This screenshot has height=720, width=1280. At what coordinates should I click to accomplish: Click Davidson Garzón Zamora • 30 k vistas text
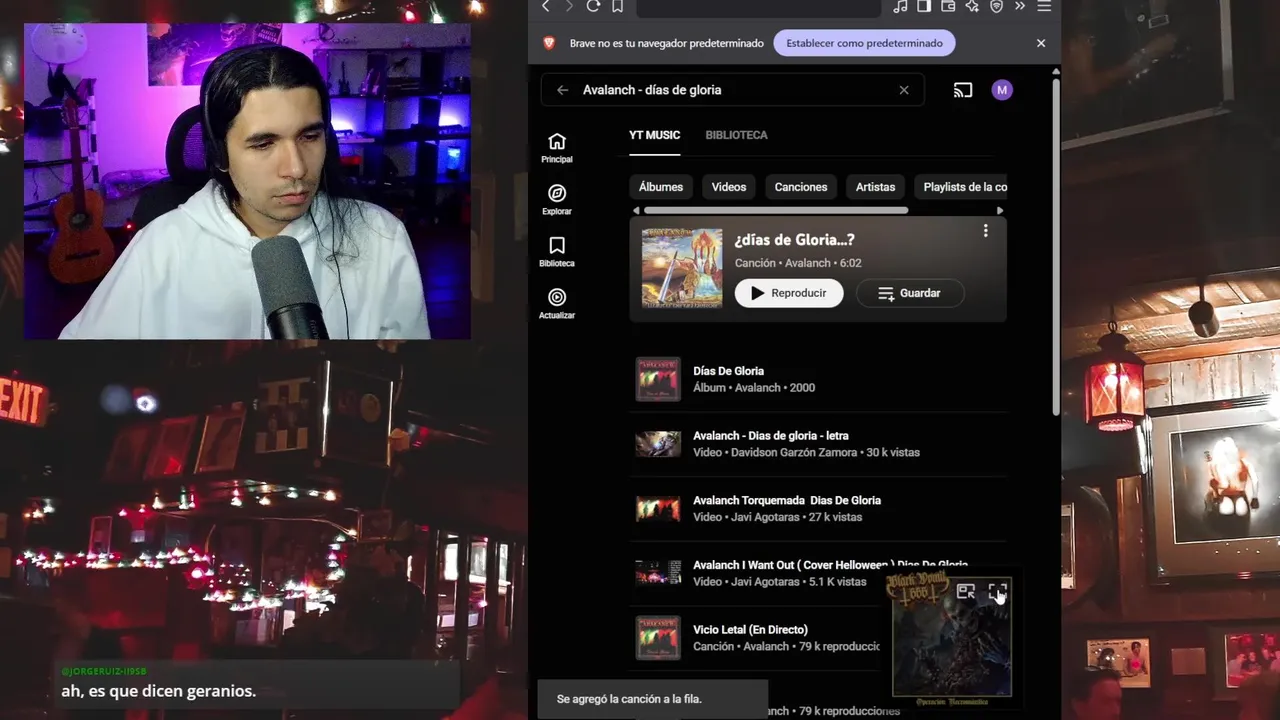point(825,452)
